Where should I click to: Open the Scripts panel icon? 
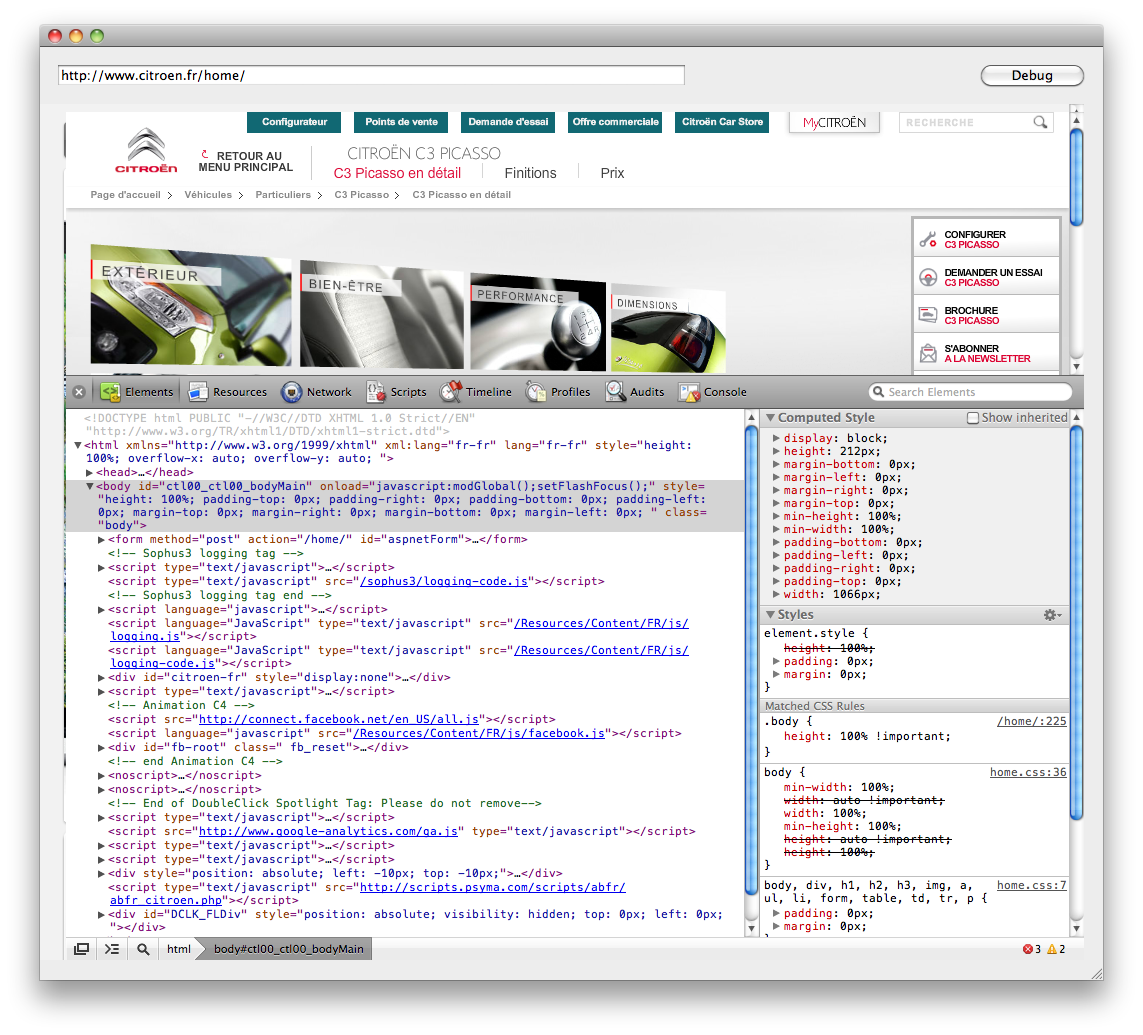(375, 392)
